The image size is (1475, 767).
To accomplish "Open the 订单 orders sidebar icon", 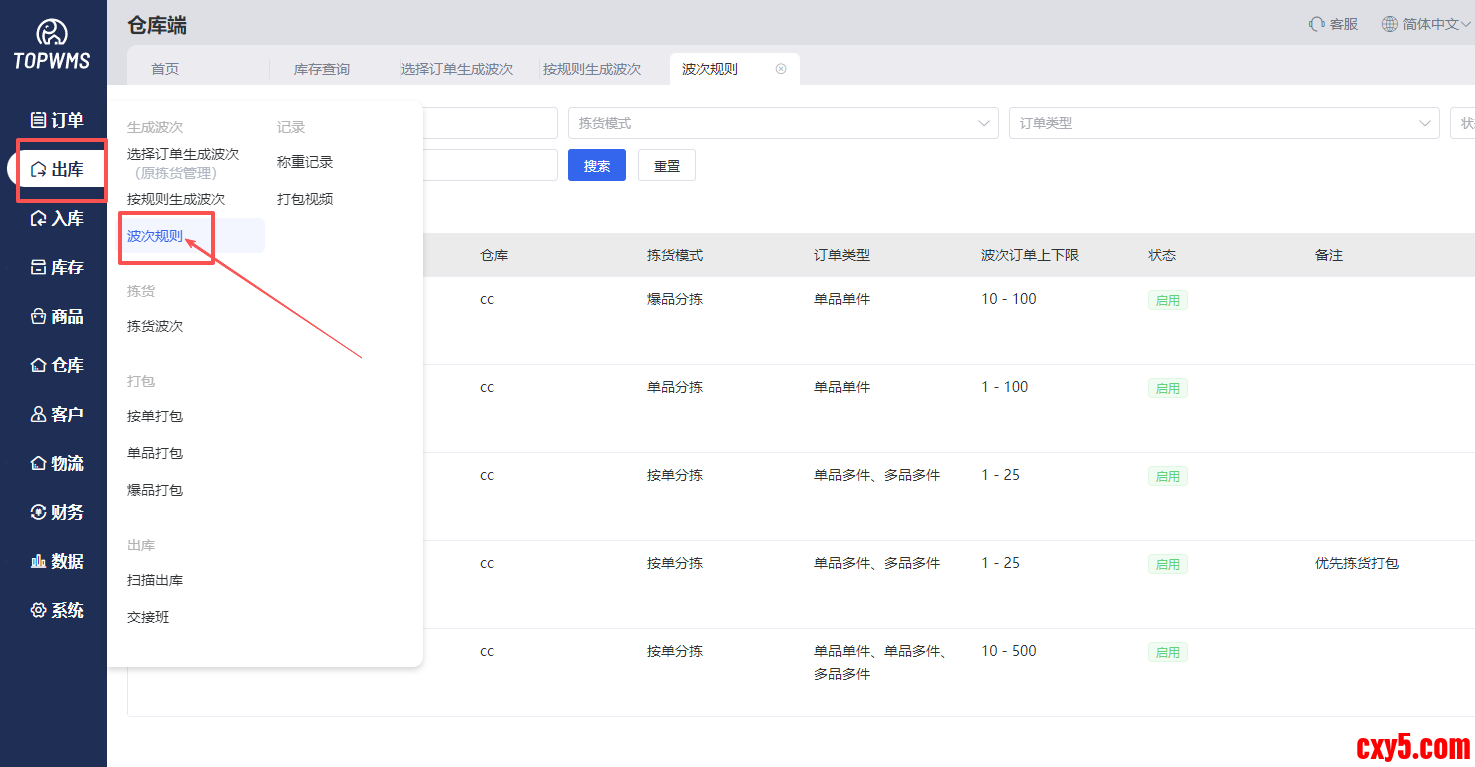I will [39, 120].
